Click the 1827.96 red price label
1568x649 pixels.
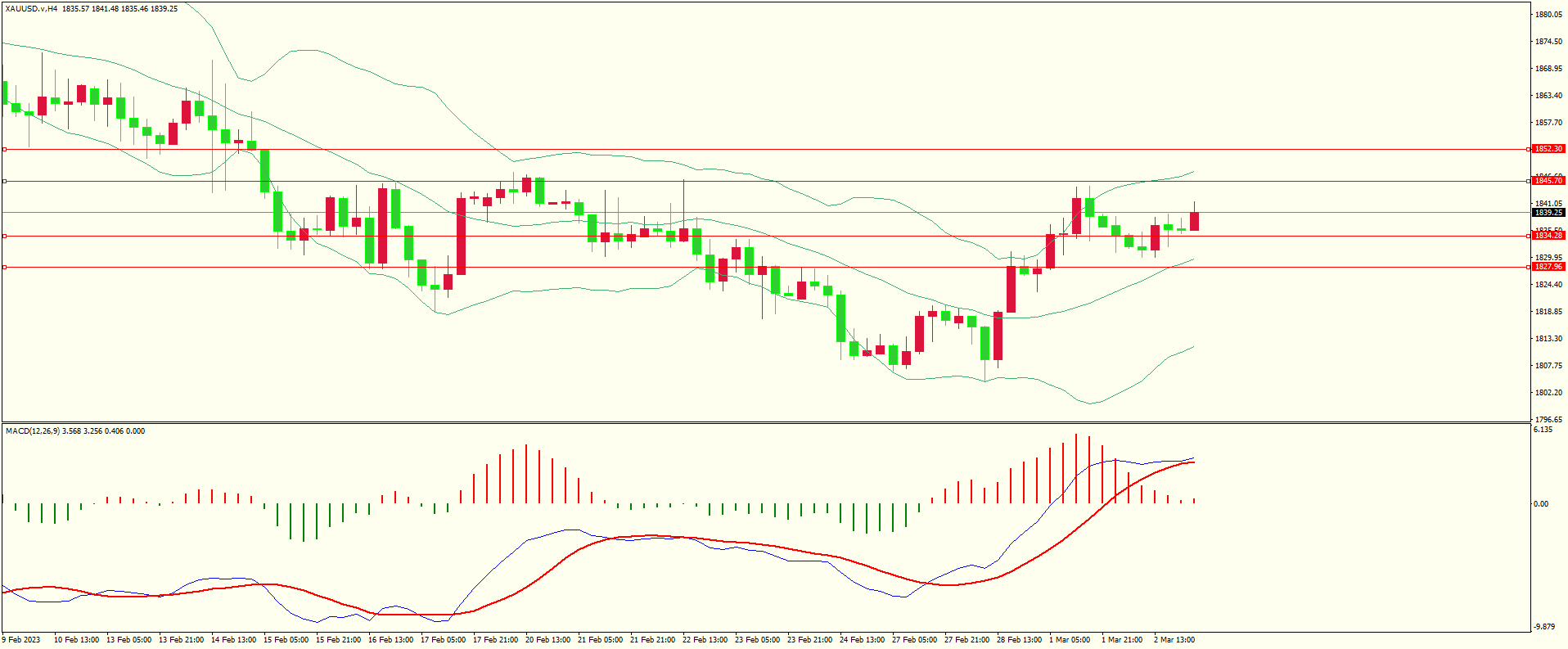[1548, 267]
